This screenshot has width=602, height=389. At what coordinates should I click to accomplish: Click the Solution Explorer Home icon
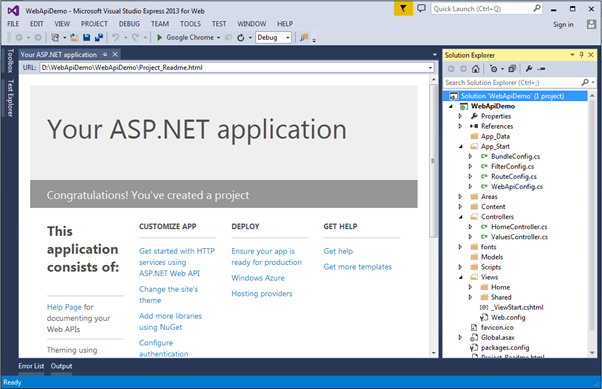476,69
